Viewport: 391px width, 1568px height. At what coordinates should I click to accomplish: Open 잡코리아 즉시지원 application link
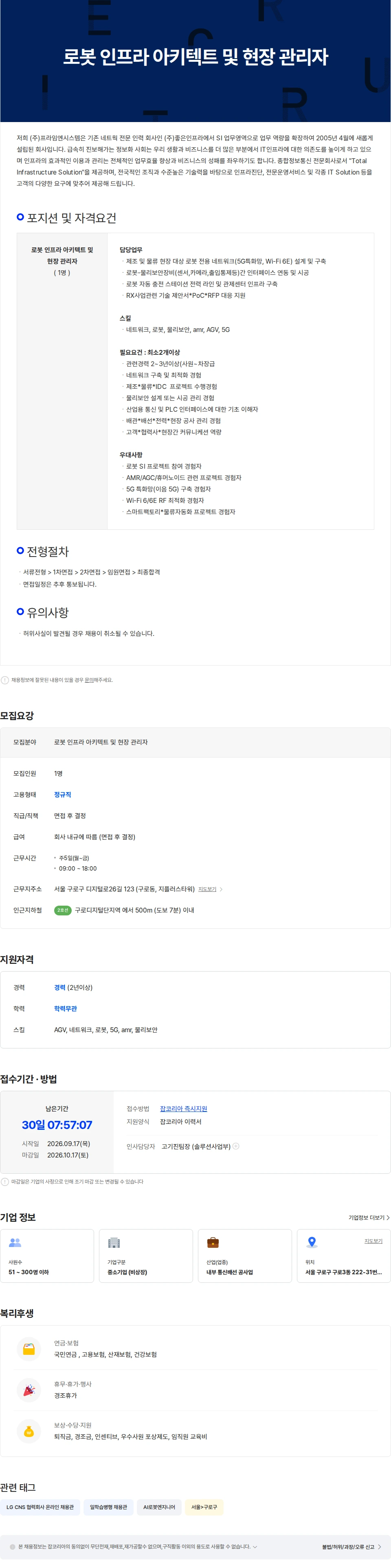pyautogui.click(x=183, y=1108)
